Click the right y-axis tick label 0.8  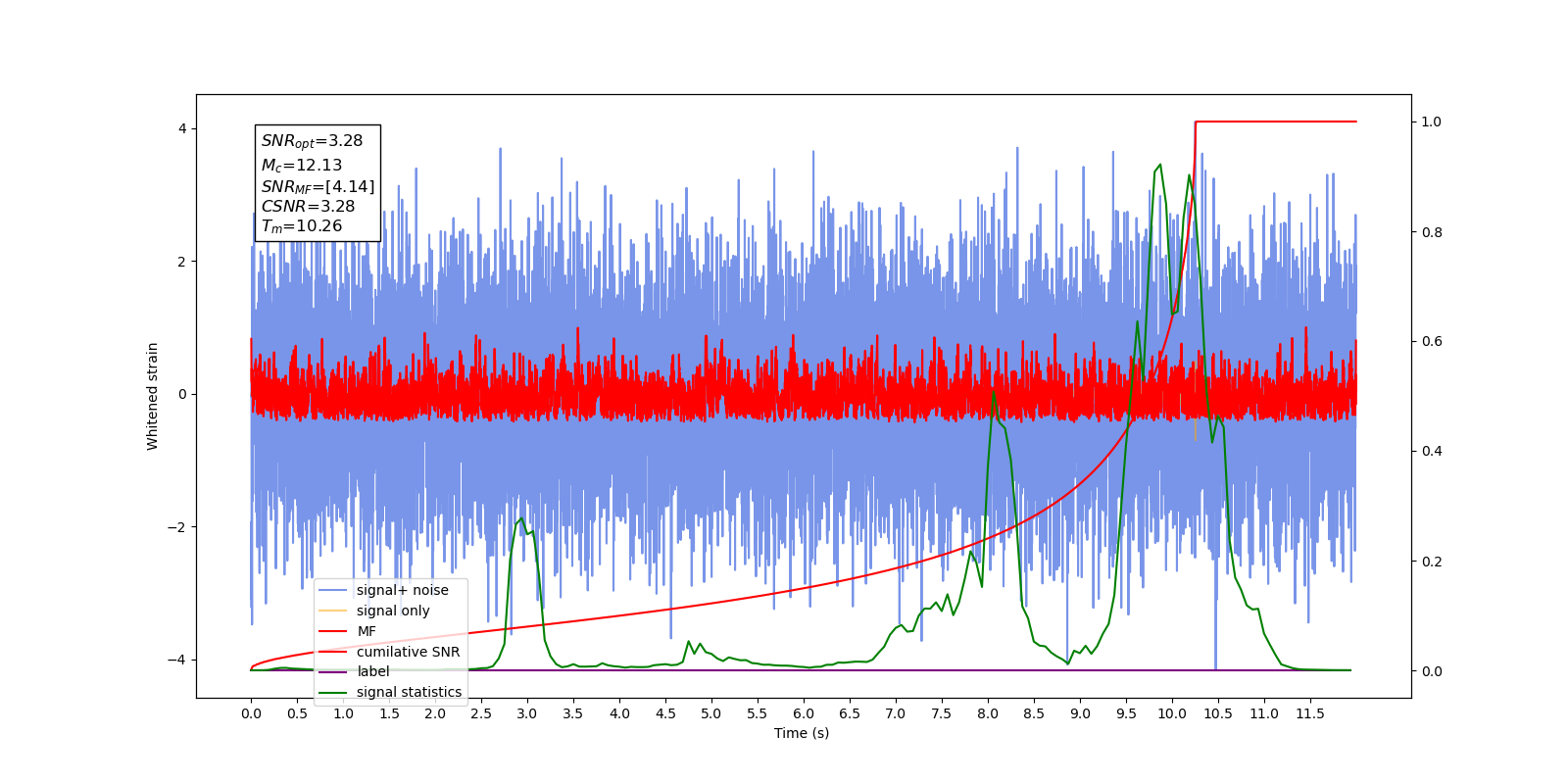tap(1432, 232)
